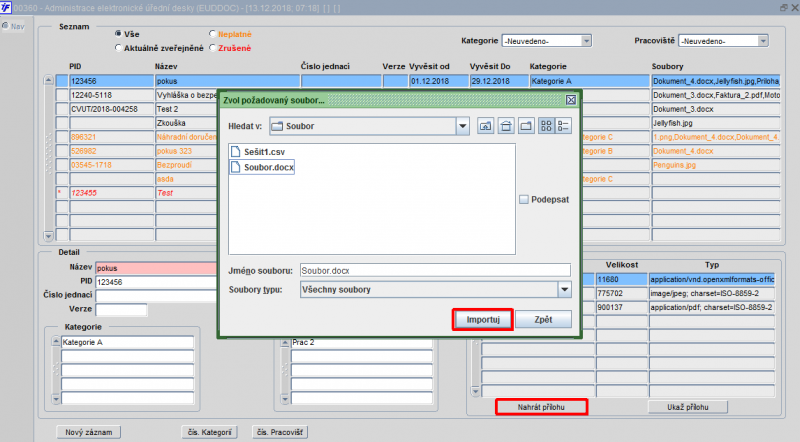Viewport: 800px width, 442px height.
Task: Select the Aktuálně zveřejněné radio button
Action: [x=118, y=48]
